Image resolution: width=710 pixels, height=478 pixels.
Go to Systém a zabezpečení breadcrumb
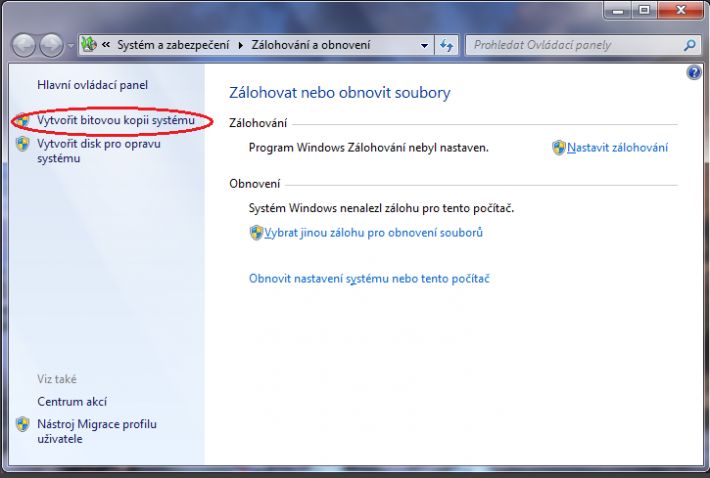click(173, 45)
